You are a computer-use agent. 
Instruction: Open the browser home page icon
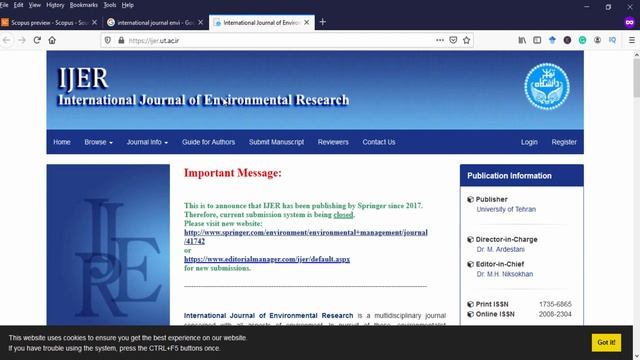[x=52, y=40]
